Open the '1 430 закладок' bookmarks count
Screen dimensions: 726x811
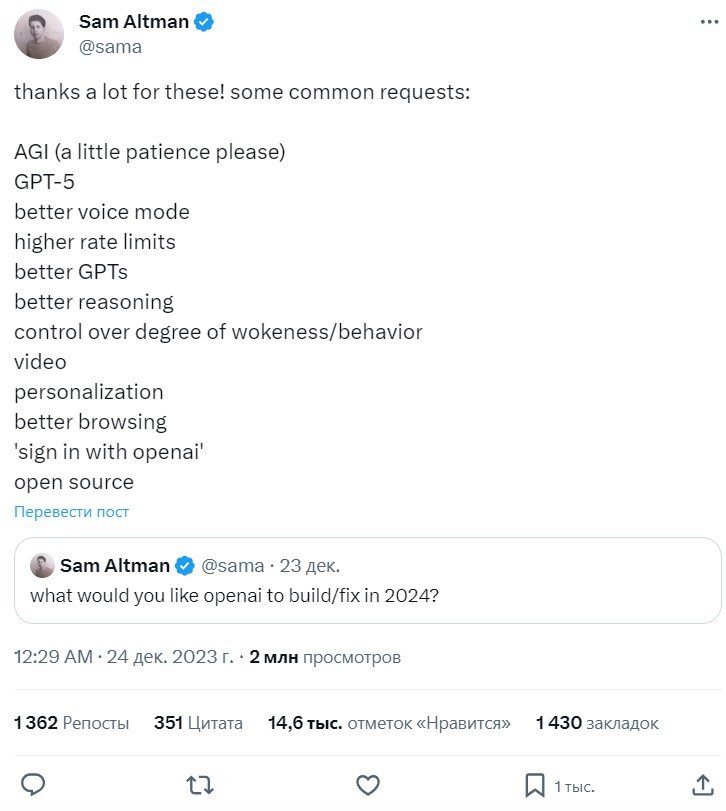[597, 722]
